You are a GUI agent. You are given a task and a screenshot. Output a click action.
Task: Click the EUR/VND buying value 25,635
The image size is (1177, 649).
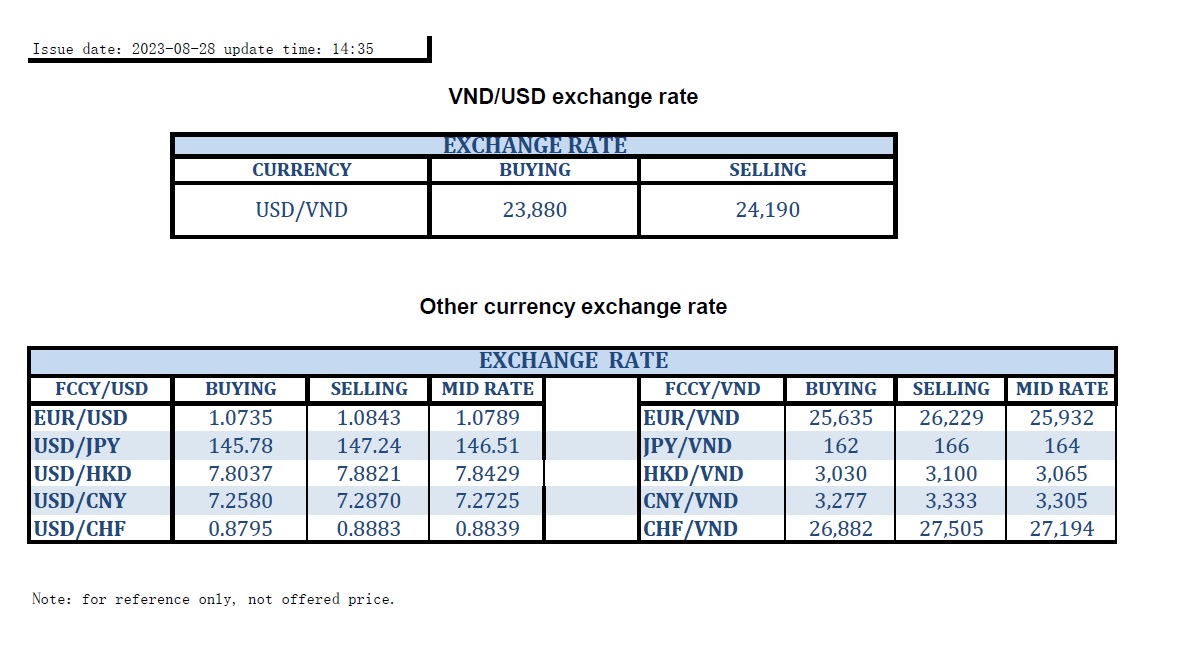pyautogui.click(x=840, y=418)
